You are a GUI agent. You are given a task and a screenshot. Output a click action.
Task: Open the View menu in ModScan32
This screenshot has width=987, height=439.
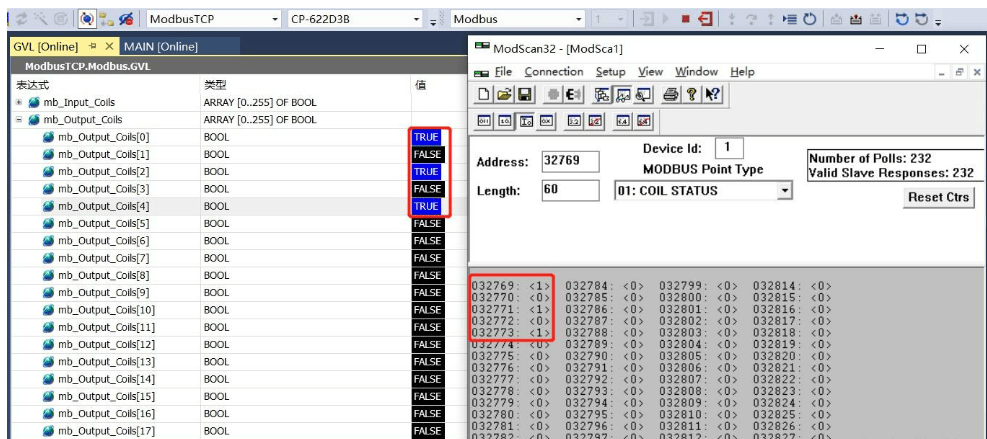point(650,72)
